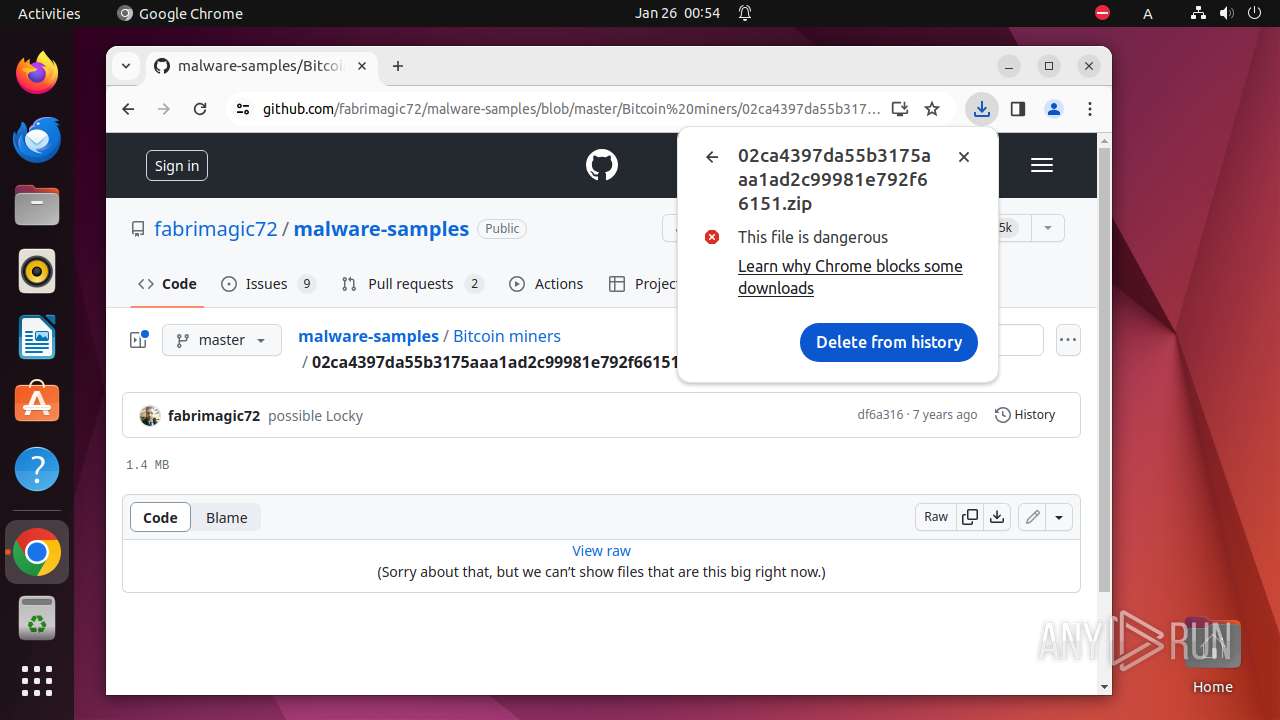Open Chrome three-dot menu

pyautogui.click(x=1090, y=109)
